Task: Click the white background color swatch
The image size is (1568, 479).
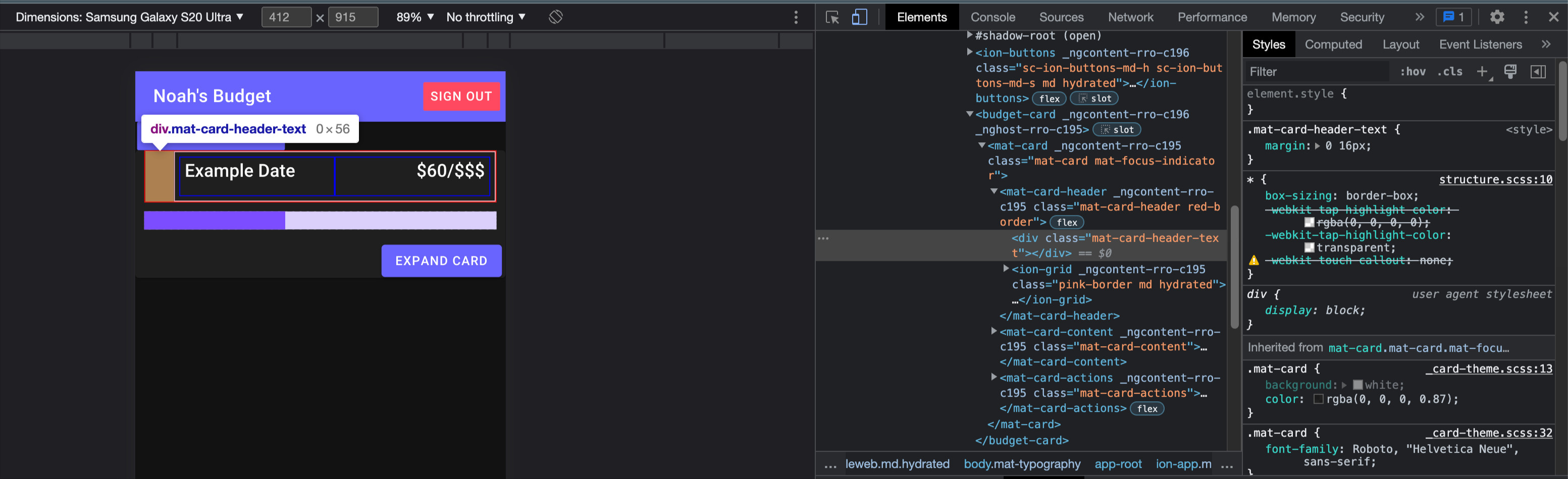Action: tap(1357, 385)
